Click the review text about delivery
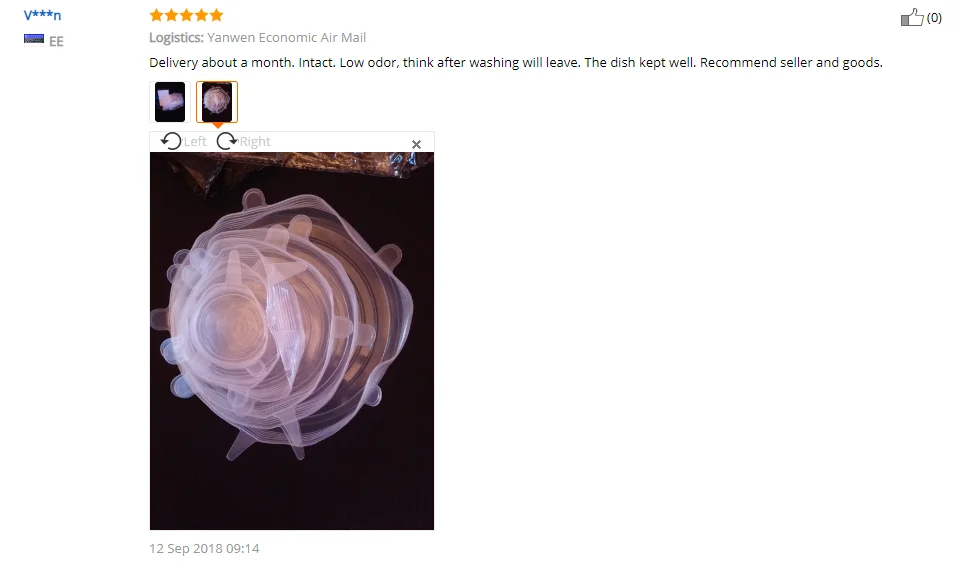The height and width of the screenshot is (572, 973). pos(516,63)
